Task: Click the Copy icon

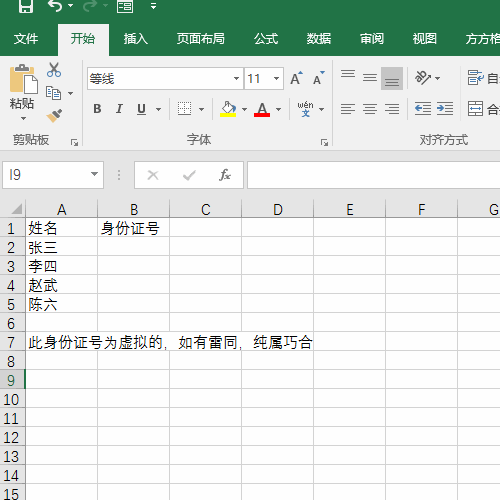Action: (x=53, y=93)
